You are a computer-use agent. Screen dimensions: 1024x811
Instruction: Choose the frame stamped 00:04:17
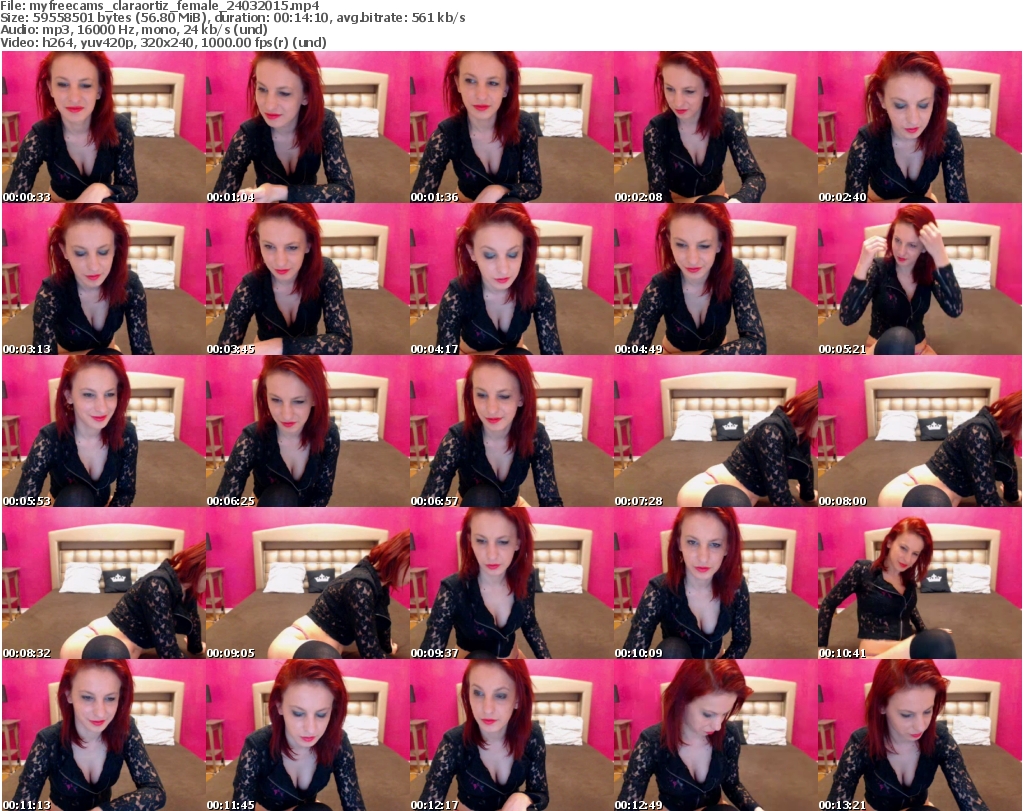[x=511, y=279]
